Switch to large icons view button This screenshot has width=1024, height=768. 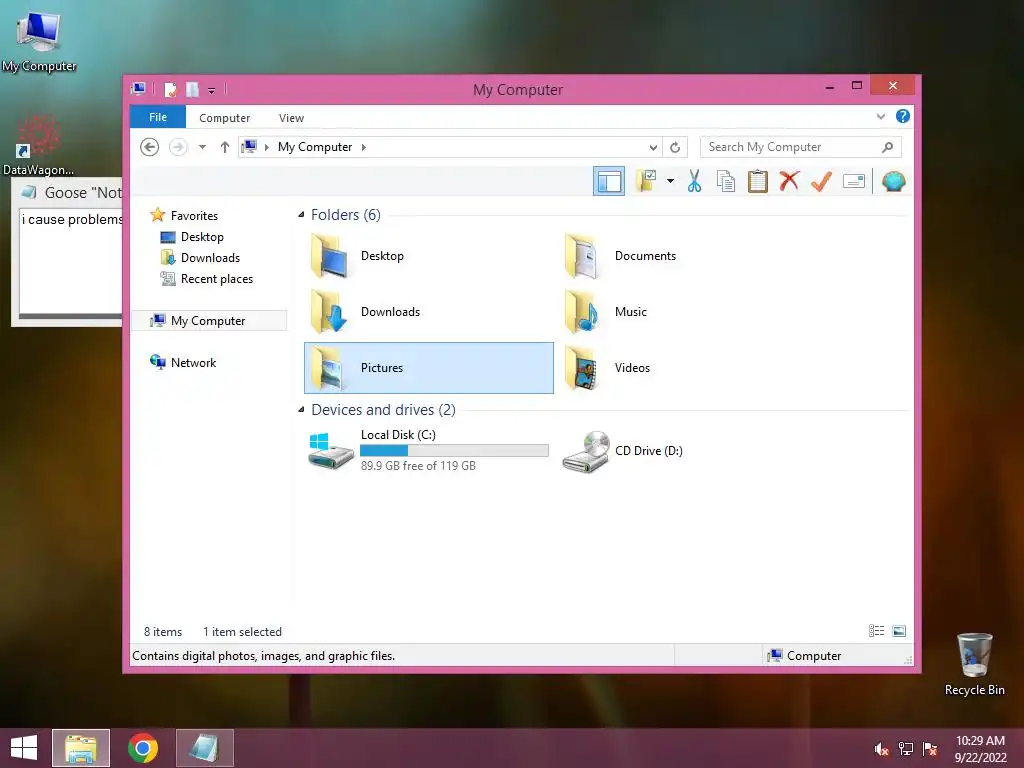(x=899, y=631)
